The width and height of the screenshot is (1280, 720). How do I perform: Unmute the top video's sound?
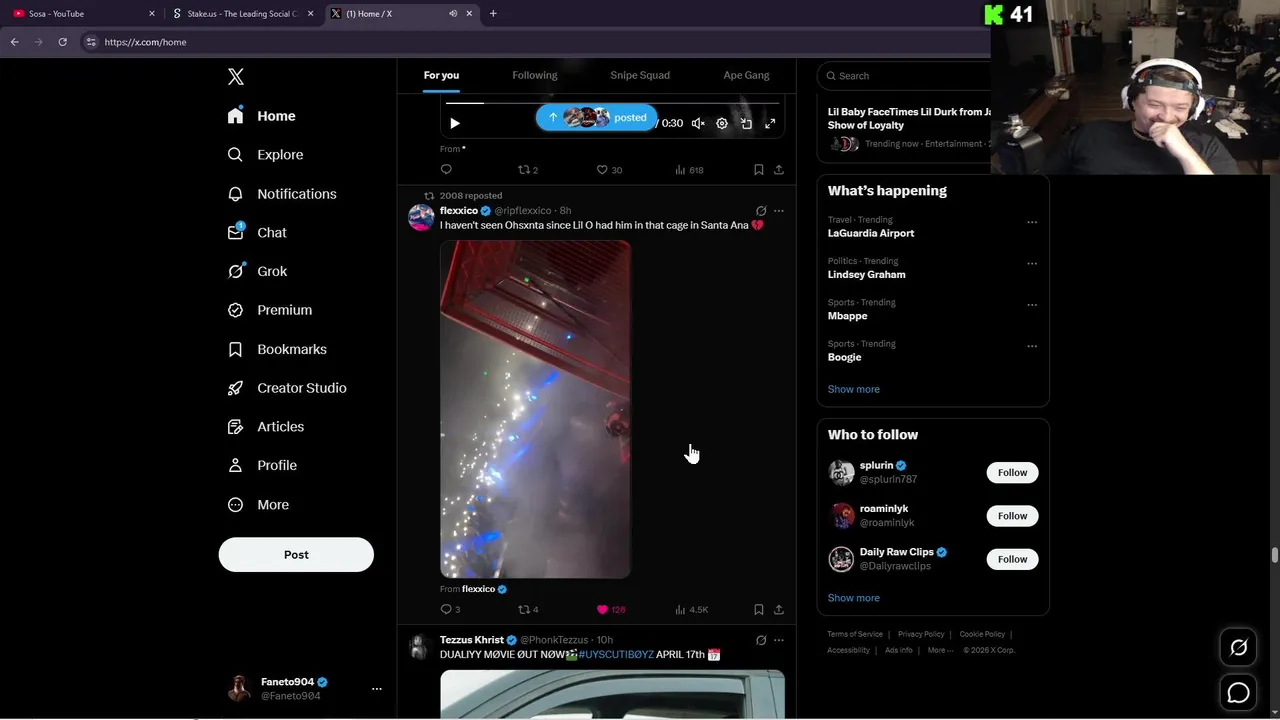pyautogui.click(x=698, y=123)
